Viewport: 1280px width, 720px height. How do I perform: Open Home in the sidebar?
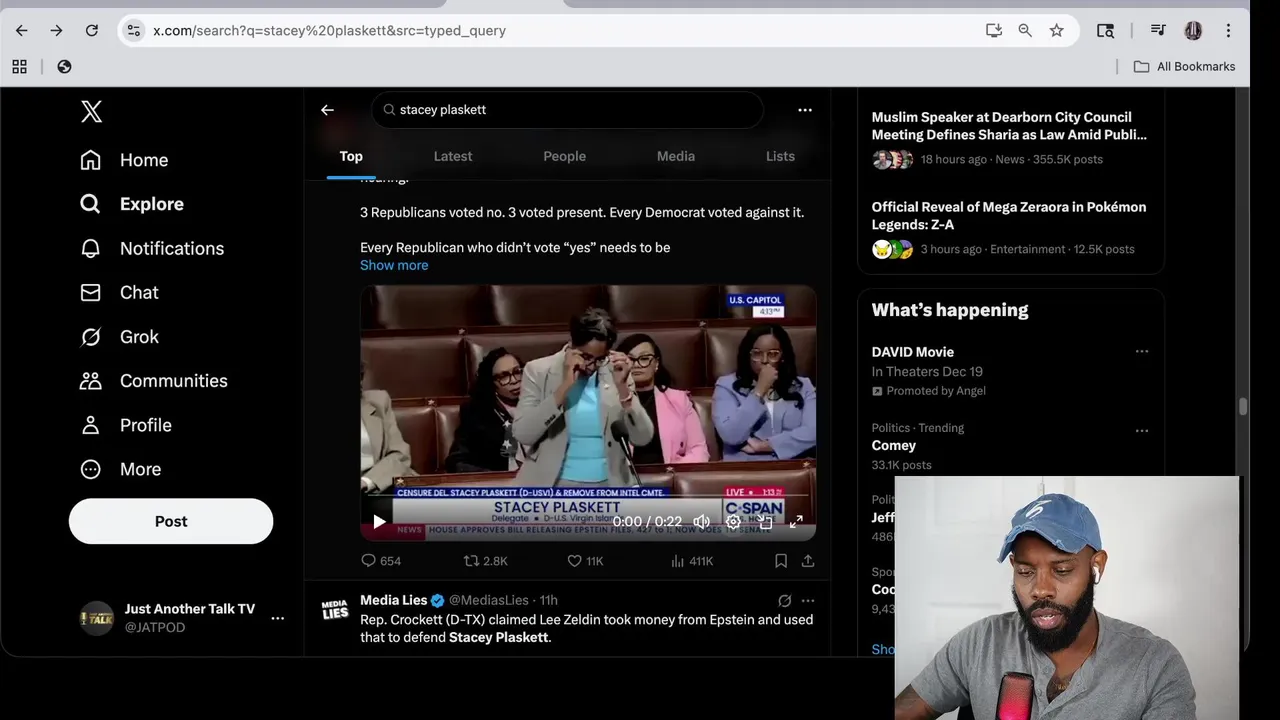144,160
